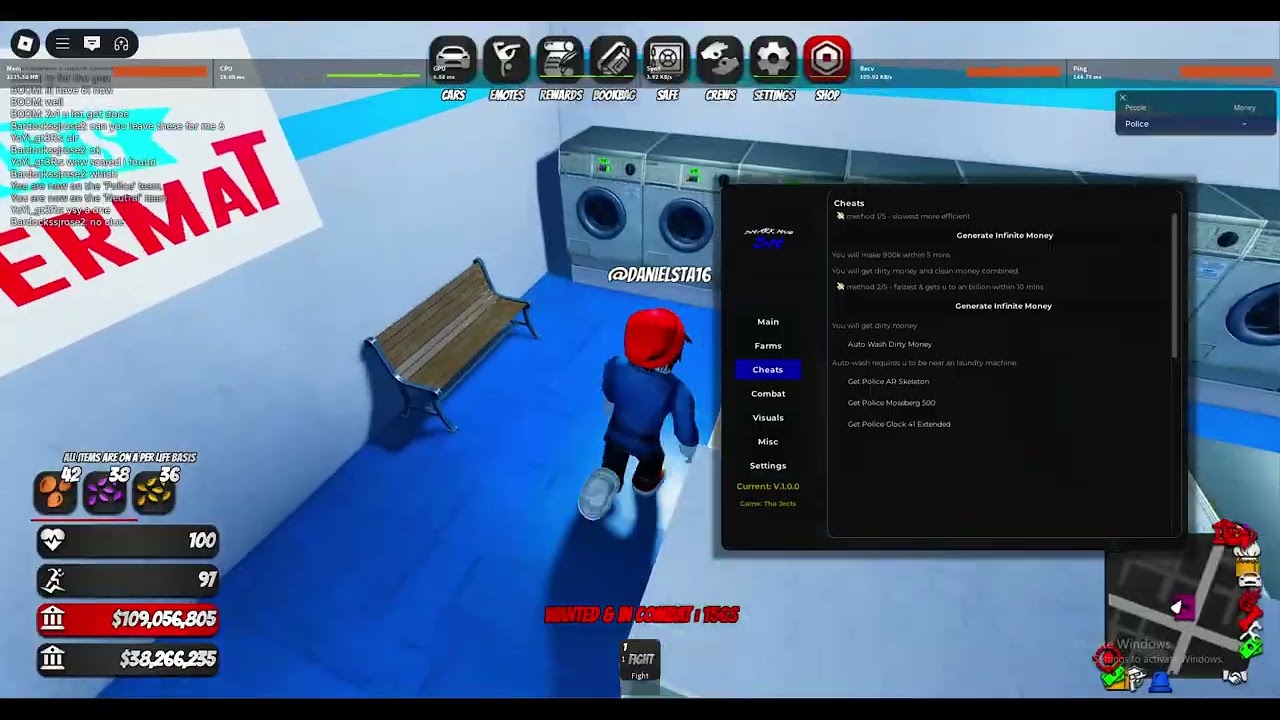Click 'You will make 900k within 5 mins' text
Screen dimensions: 1280x720
coord(891,255)
